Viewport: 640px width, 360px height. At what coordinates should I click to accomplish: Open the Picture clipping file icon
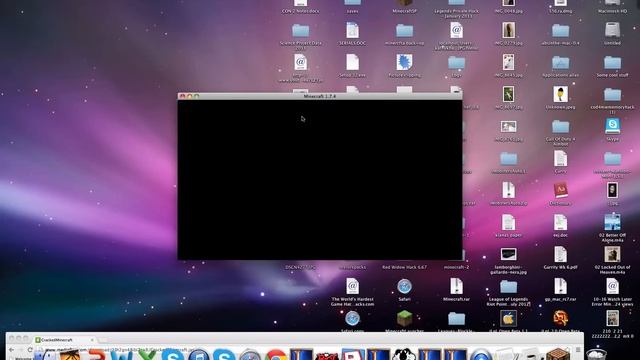click(404, 62)
